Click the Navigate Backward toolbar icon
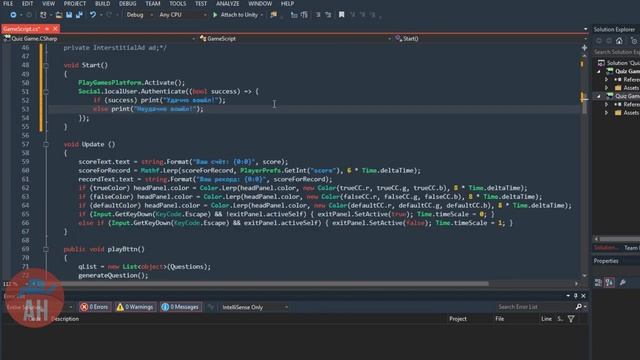Image resolution: width=640 pixels, height=360 pixels. [x=13, y=15]
